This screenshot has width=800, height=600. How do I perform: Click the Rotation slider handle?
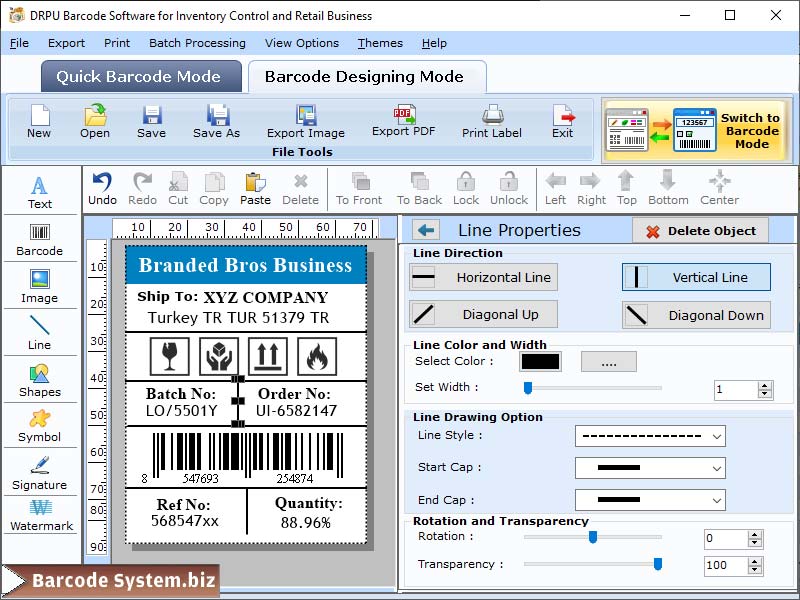[x=592, y=537]
